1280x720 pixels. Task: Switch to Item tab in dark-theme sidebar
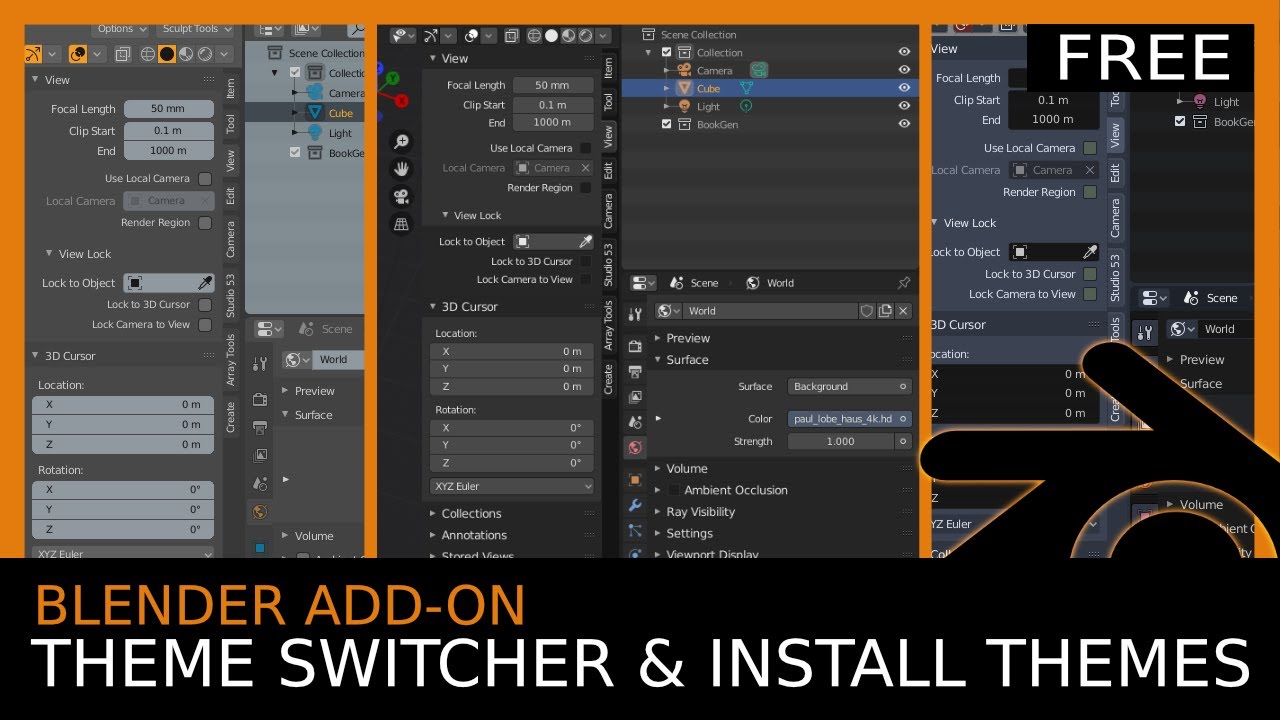608,67
